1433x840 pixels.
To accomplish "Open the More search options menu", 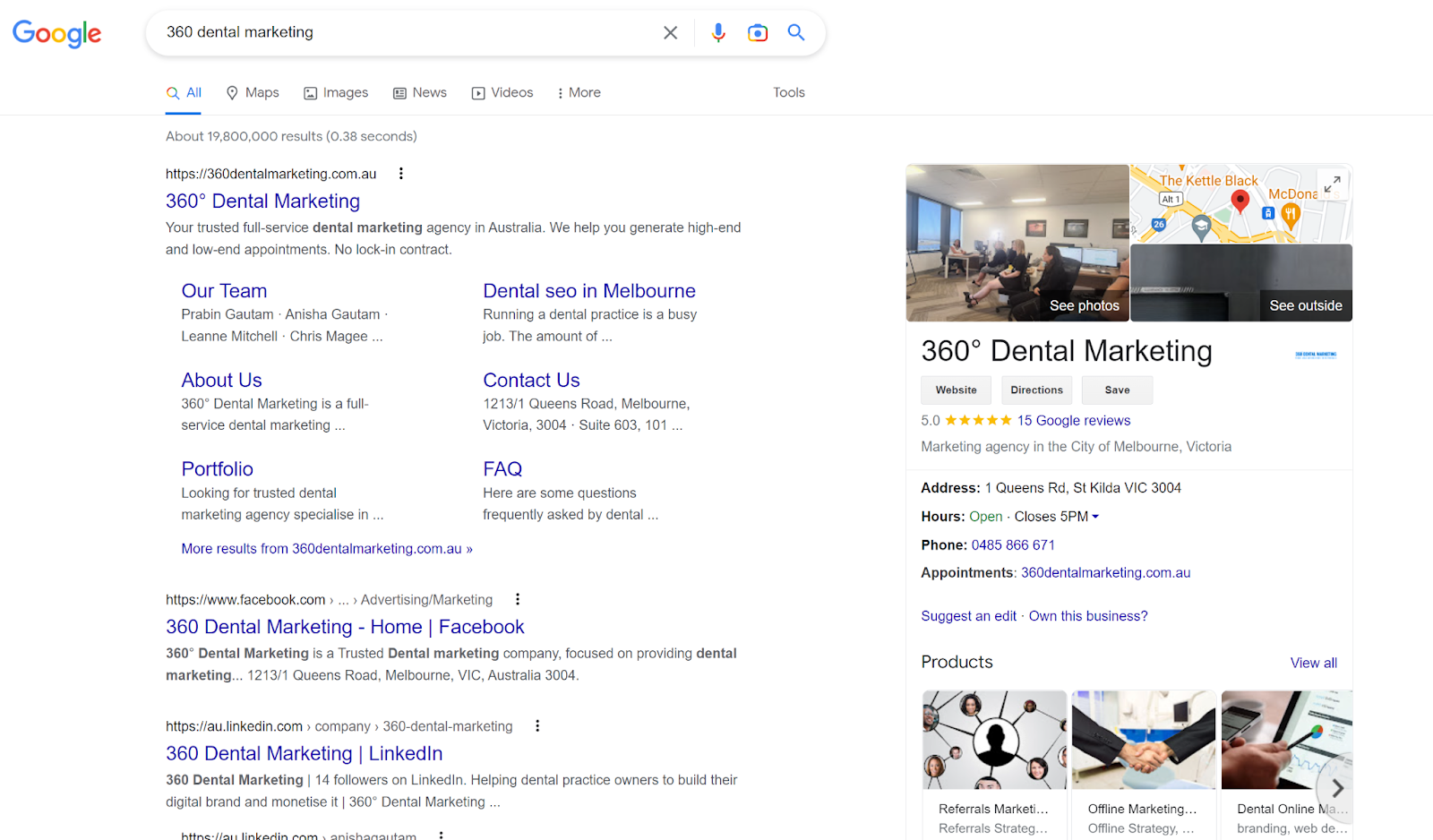I will 579,93.
